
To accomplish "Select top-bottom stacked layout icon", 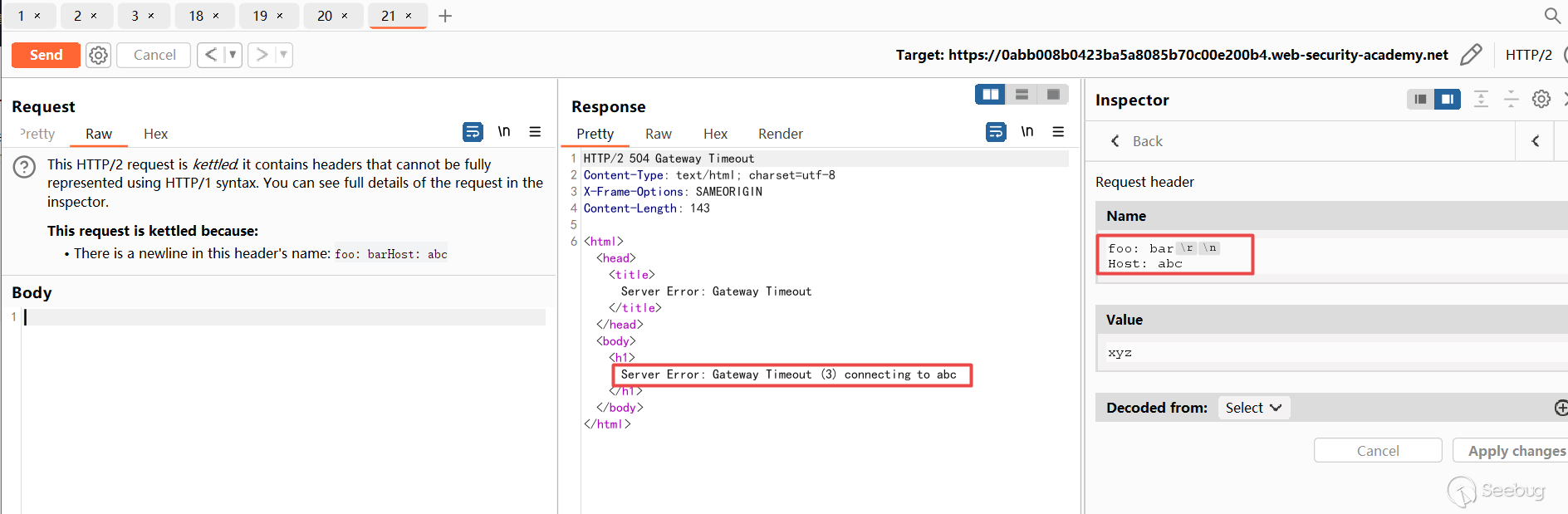I will 1022,95.
